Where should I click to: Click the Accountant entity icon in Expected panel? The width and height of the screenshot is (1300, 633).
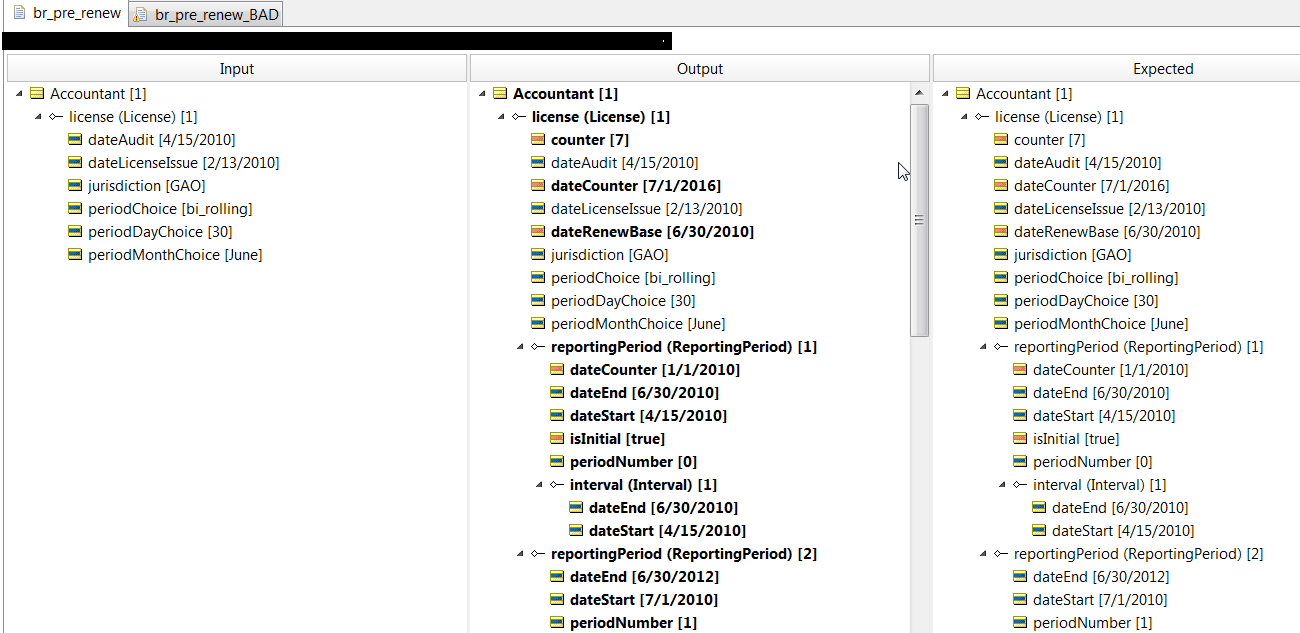pyautogui.click(x=963, y=94)
